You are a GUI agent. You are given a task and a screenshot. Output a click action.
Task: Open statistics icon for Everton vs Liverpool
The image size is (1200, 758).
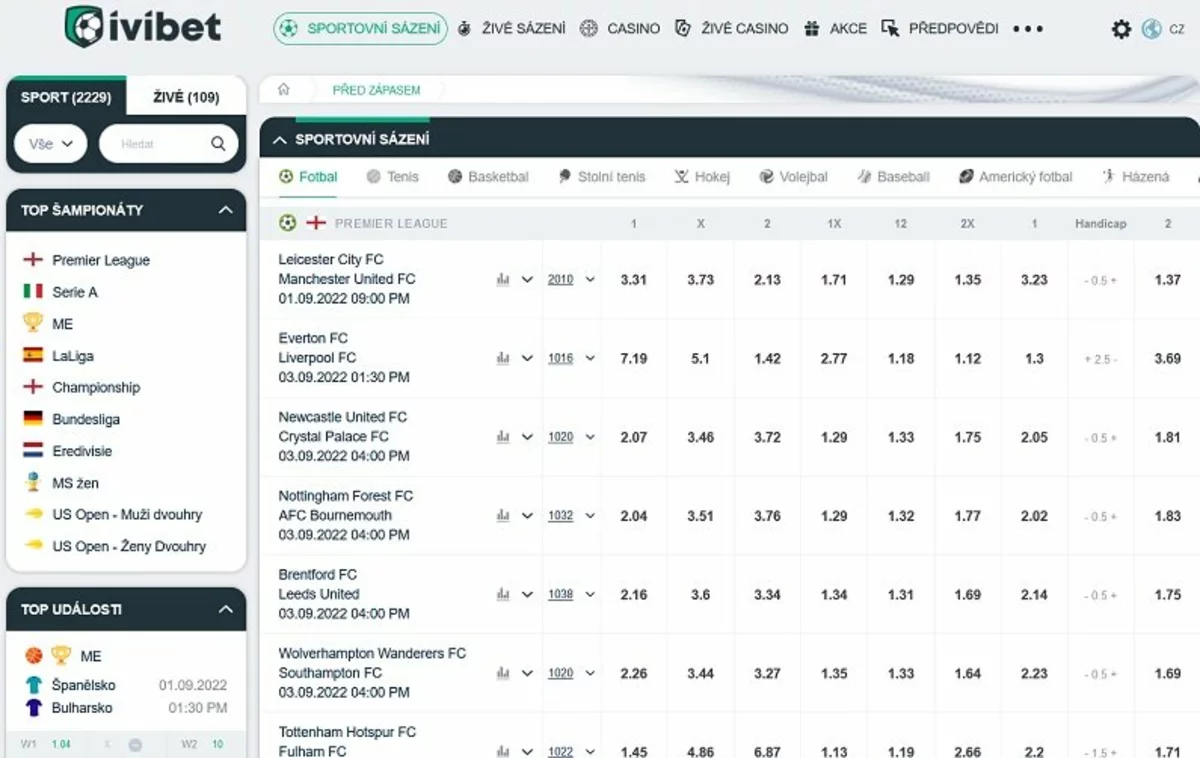click(503, 358)
